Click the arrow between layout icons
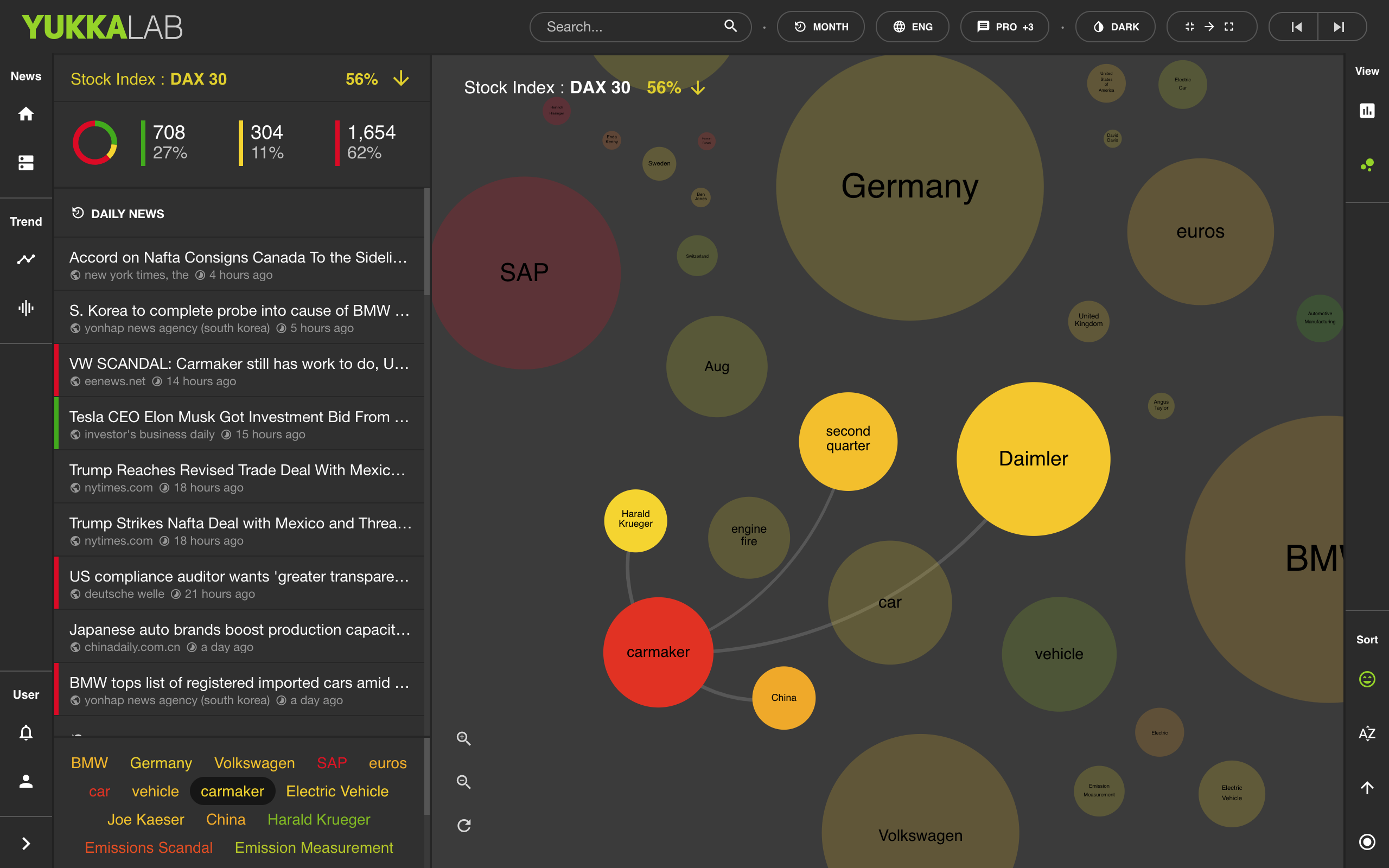This screenshot has height=868, width=1389. 1209,27
